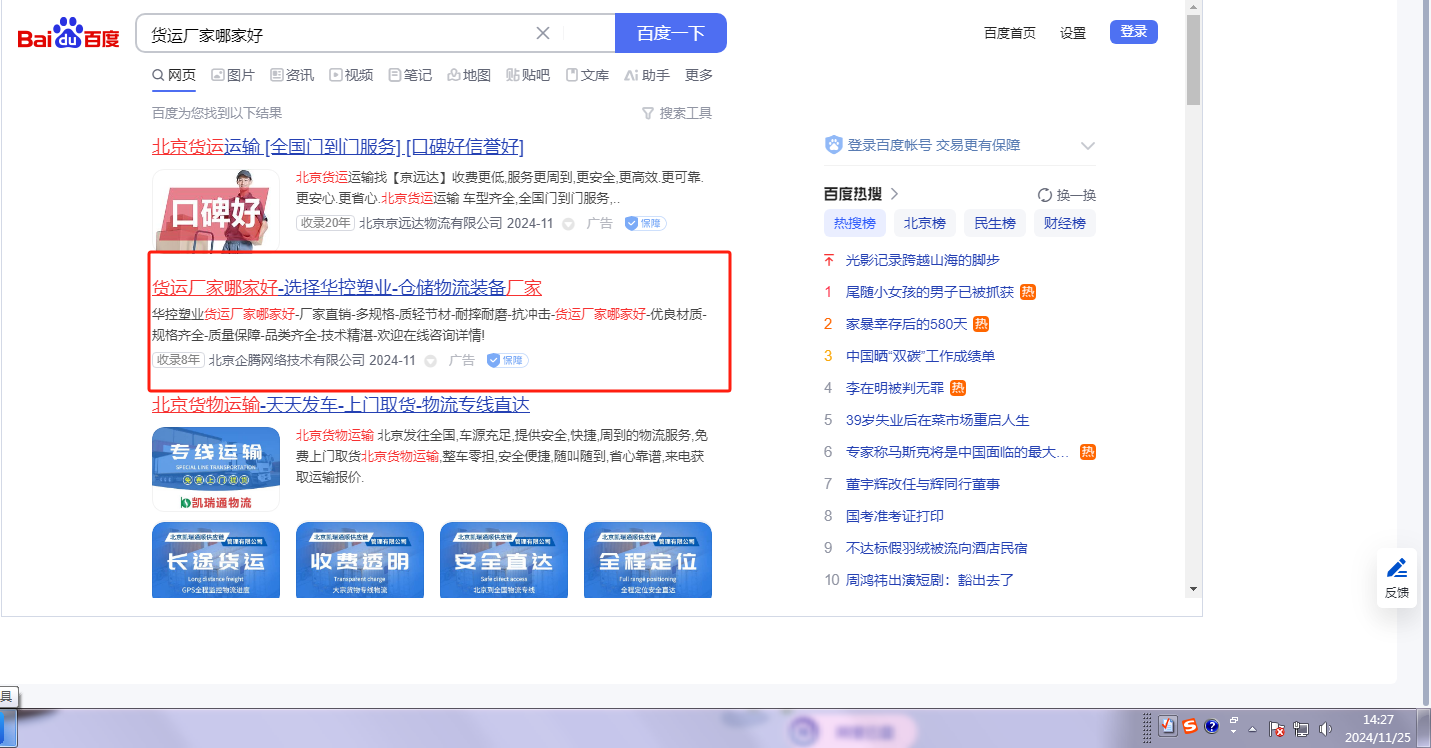Click the Sogou input method tray icon
The image size is (1431, 748).
pos(1190,726)
